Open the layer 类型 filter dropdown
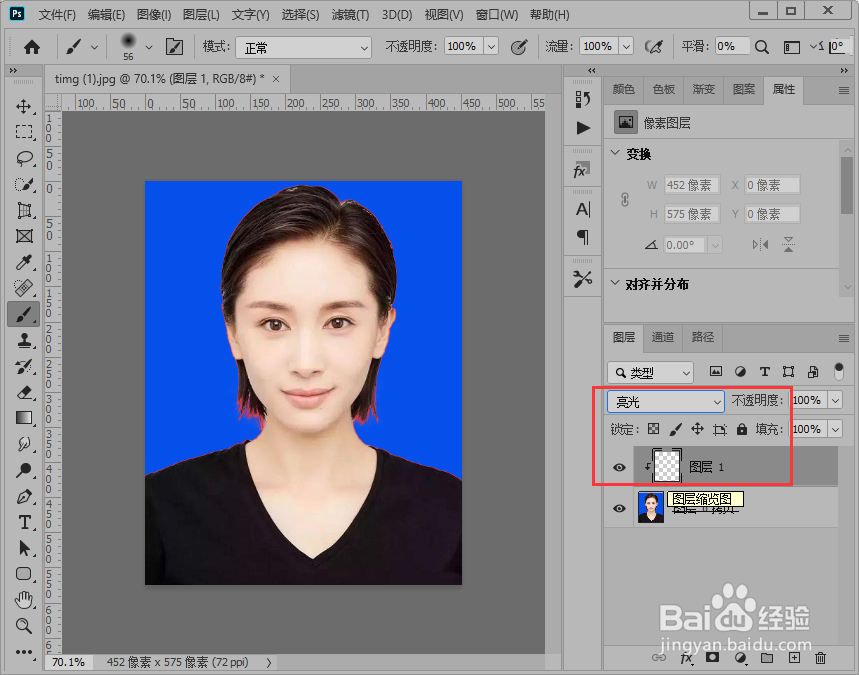 (x=650, y=373)
